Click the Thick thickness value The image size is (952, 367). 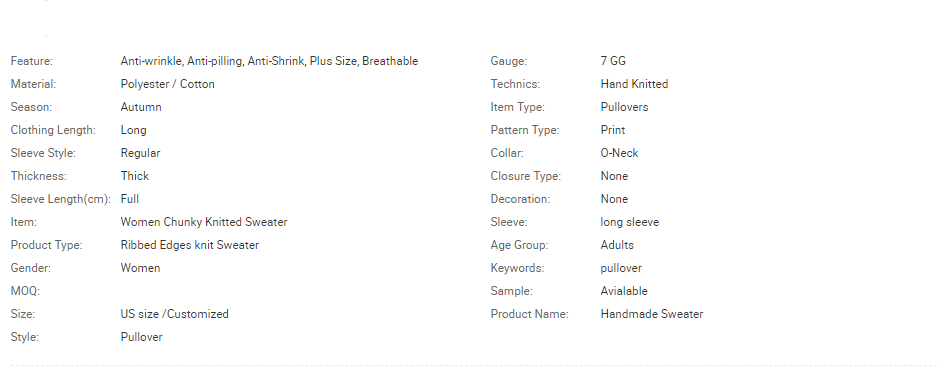click(135, 176)
